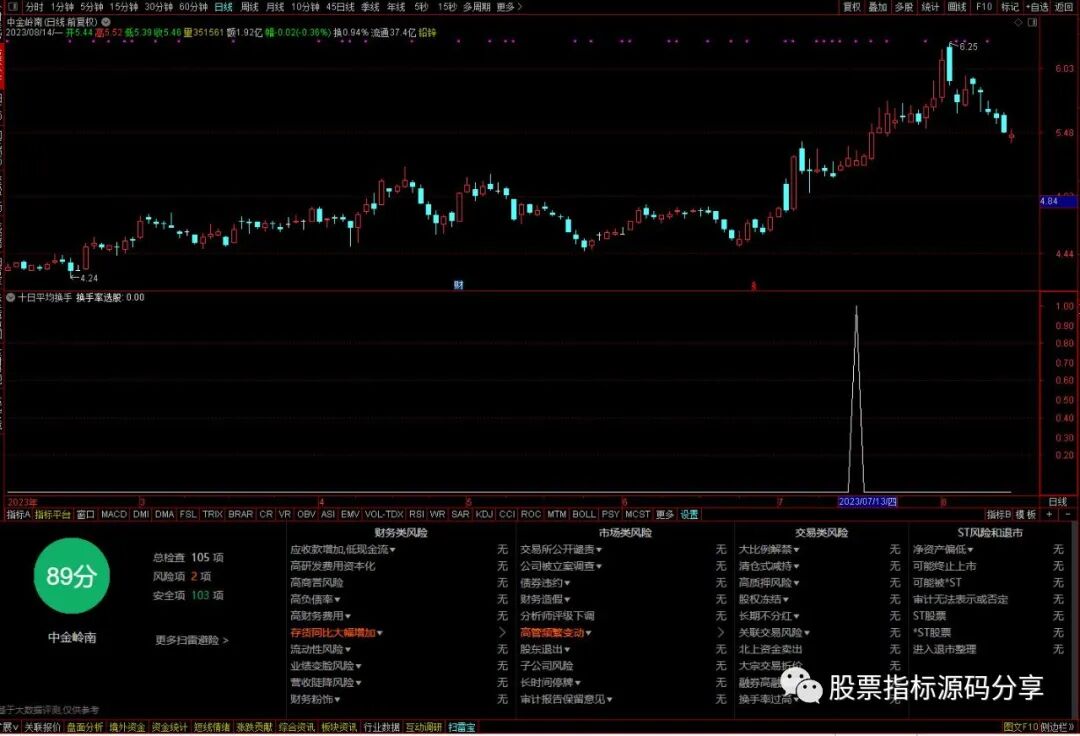Open 扫雷宝 bottom tab
The image size is (1080, 736).
[x=461, y=727]
